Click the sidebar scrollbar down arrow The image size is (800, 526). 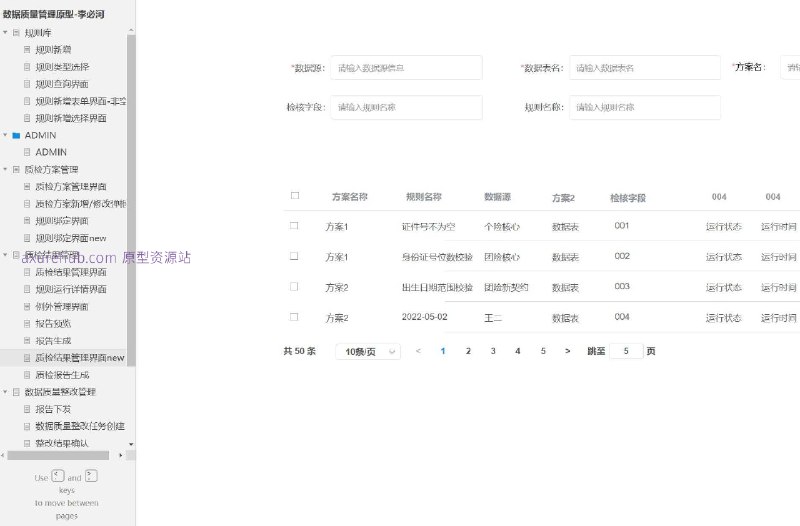coord(131,444)
